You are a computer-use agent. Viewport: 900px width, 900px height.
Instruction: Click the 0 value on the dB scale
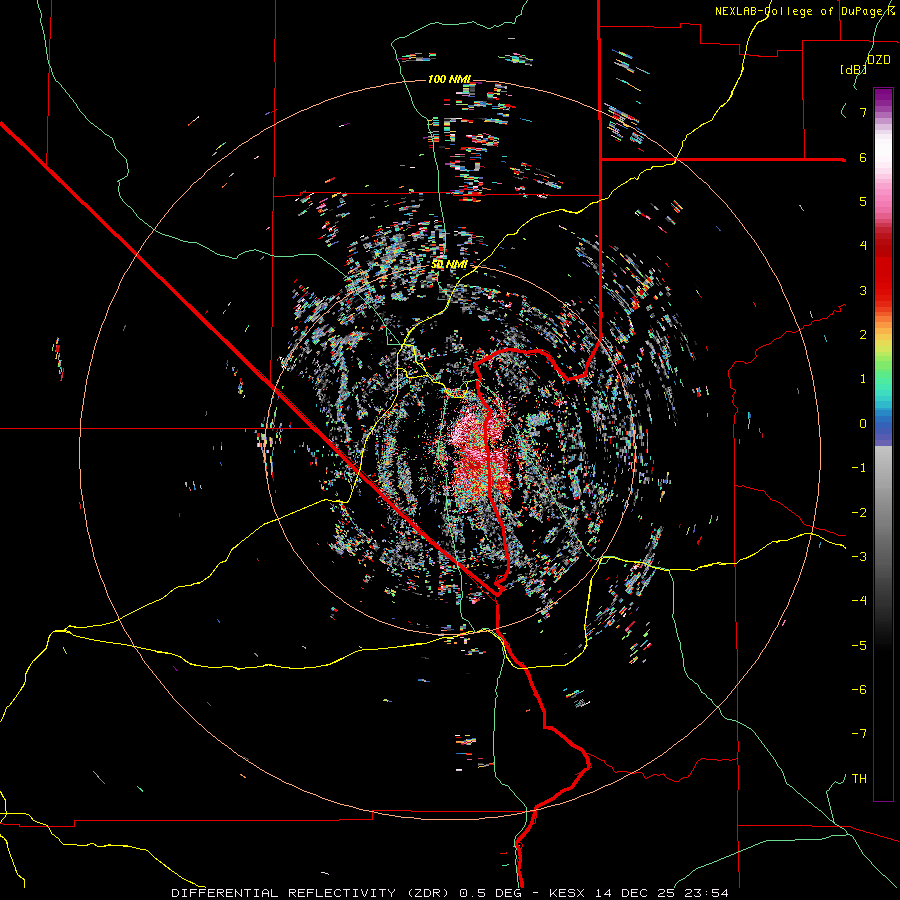click(x=863, y=424)
